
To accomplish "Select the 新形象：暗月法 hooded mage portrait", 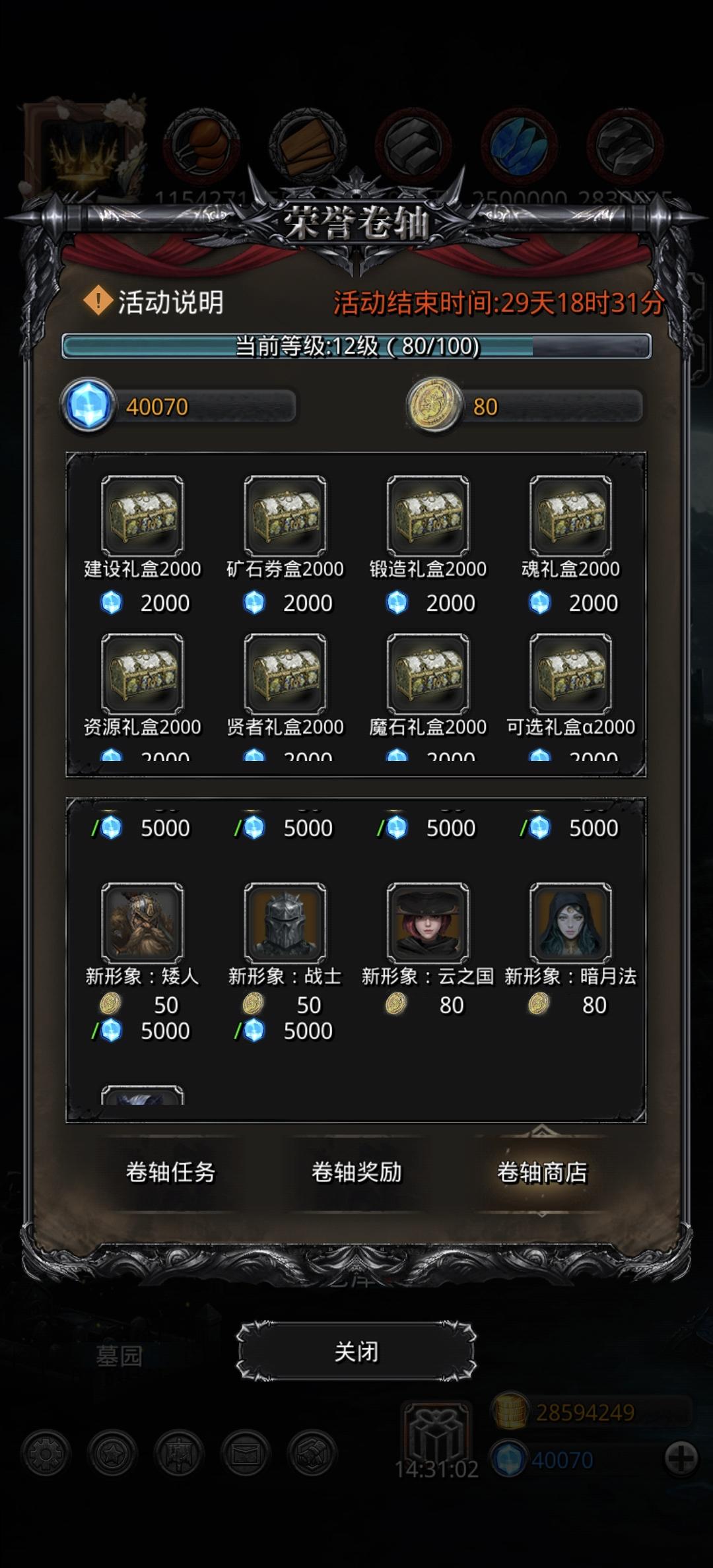I will (570, 923).
